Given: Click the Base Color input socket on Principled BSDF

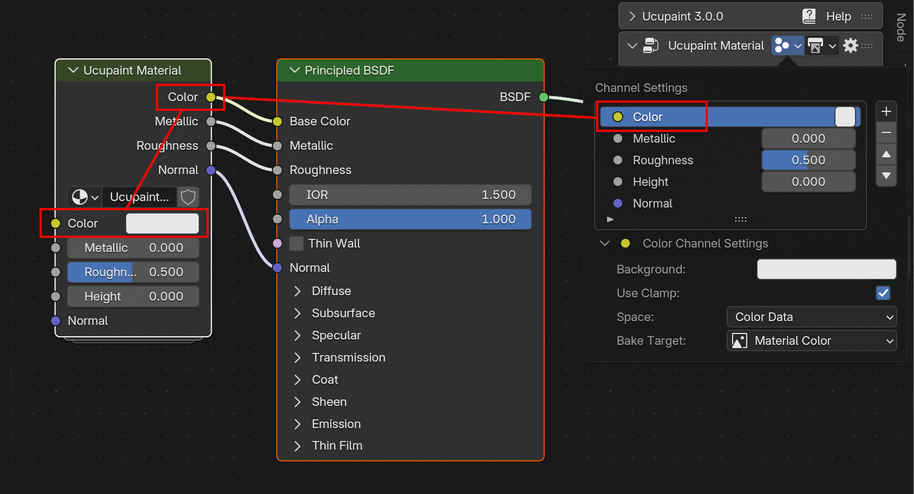Looking at the screenshot, I should coord(277,121).
